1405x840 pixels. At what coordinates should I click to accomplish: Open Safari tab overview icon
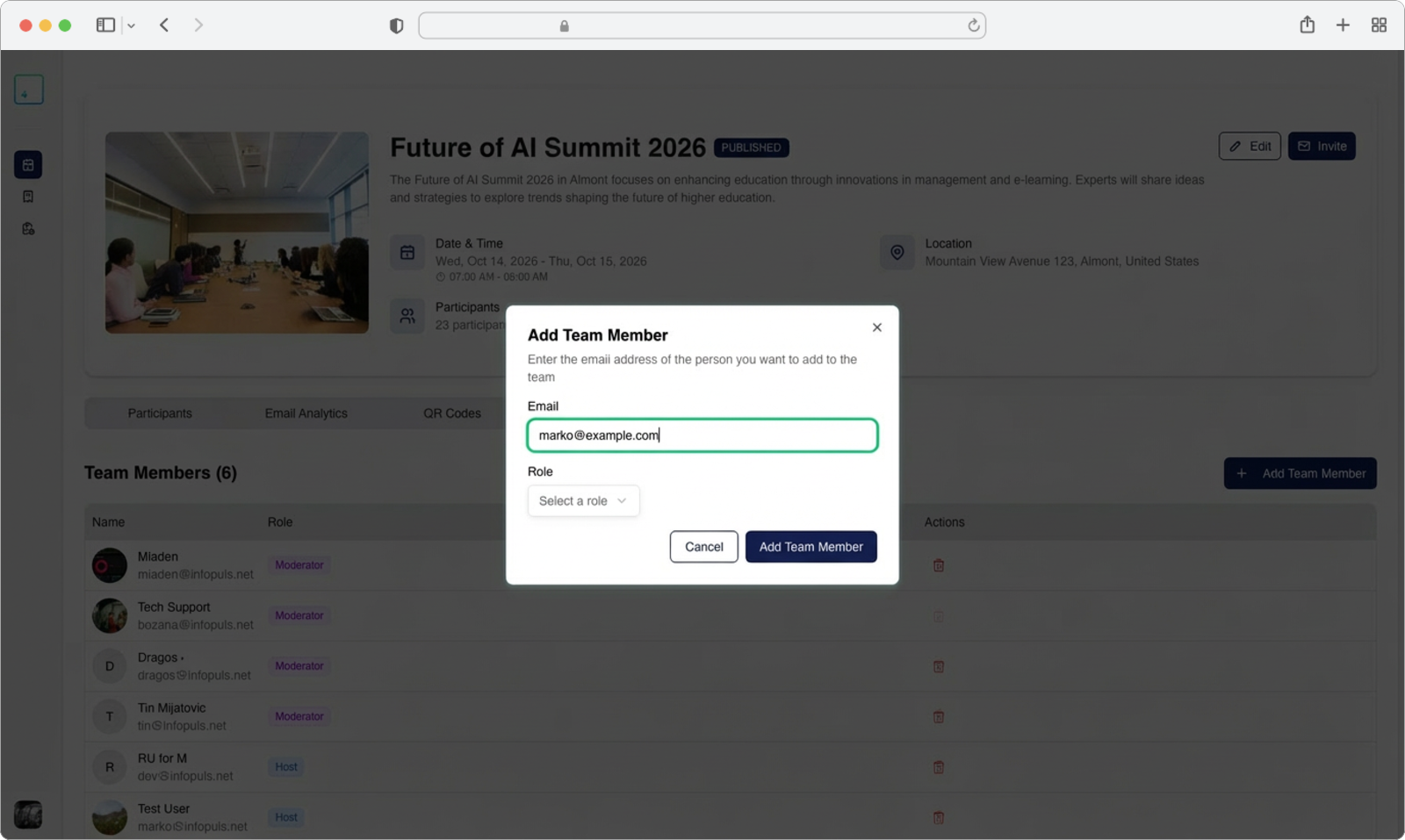(x=1379, y=25)
